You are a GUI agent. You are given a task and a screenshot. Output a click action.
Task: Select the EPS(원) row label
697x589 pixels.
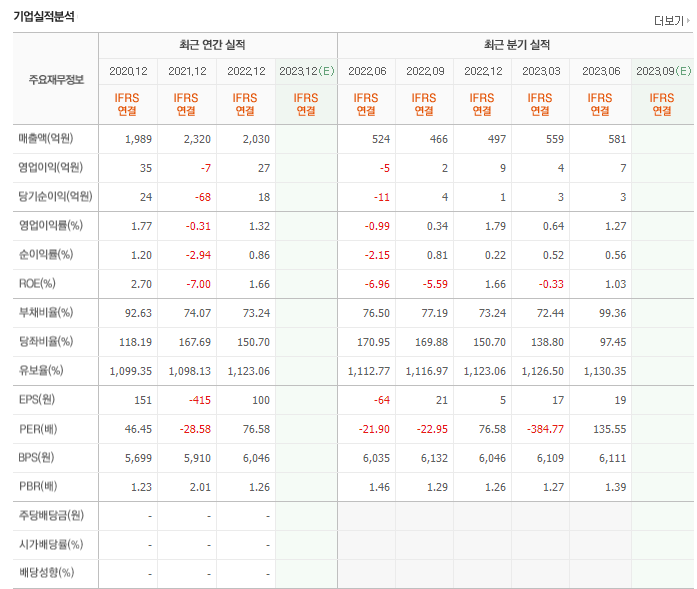[x=36, y=399]
